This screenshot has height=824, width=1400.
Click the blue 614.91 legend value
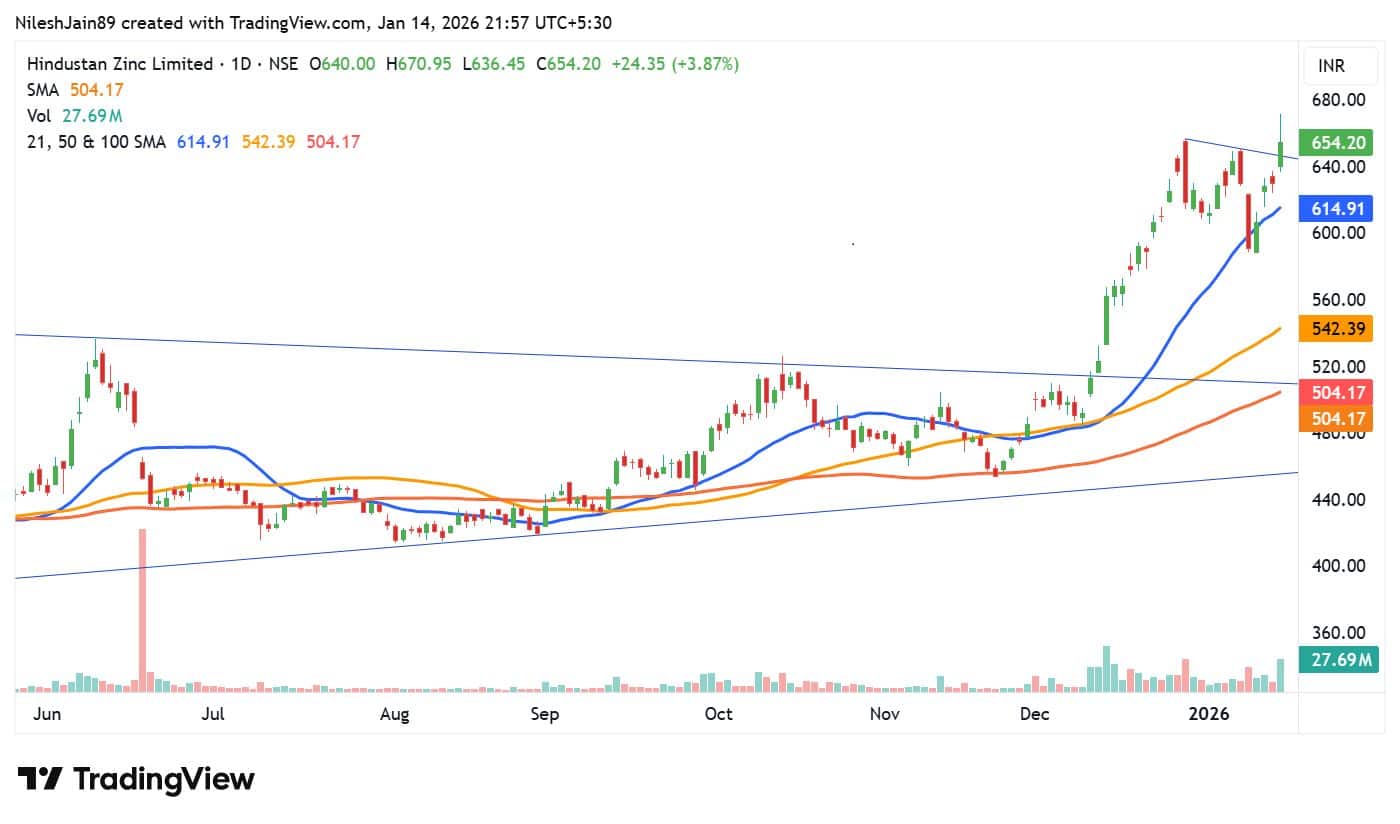[203, 142]
